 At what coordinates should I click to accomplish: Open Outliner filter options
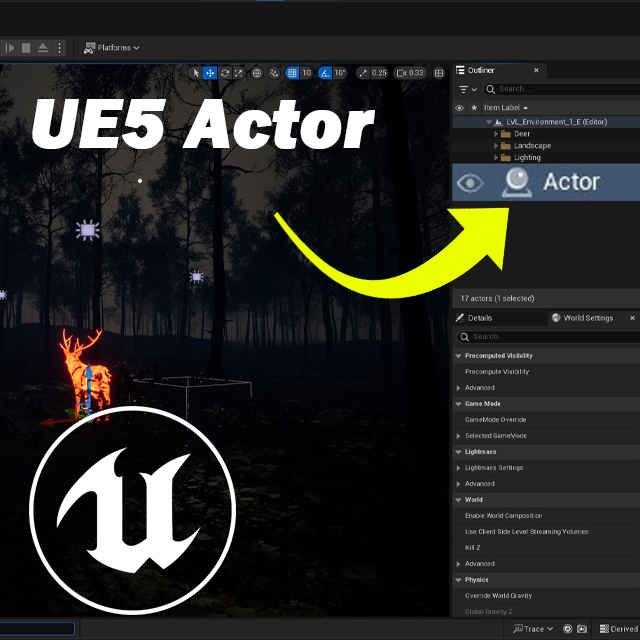click(x=468, y=89)
